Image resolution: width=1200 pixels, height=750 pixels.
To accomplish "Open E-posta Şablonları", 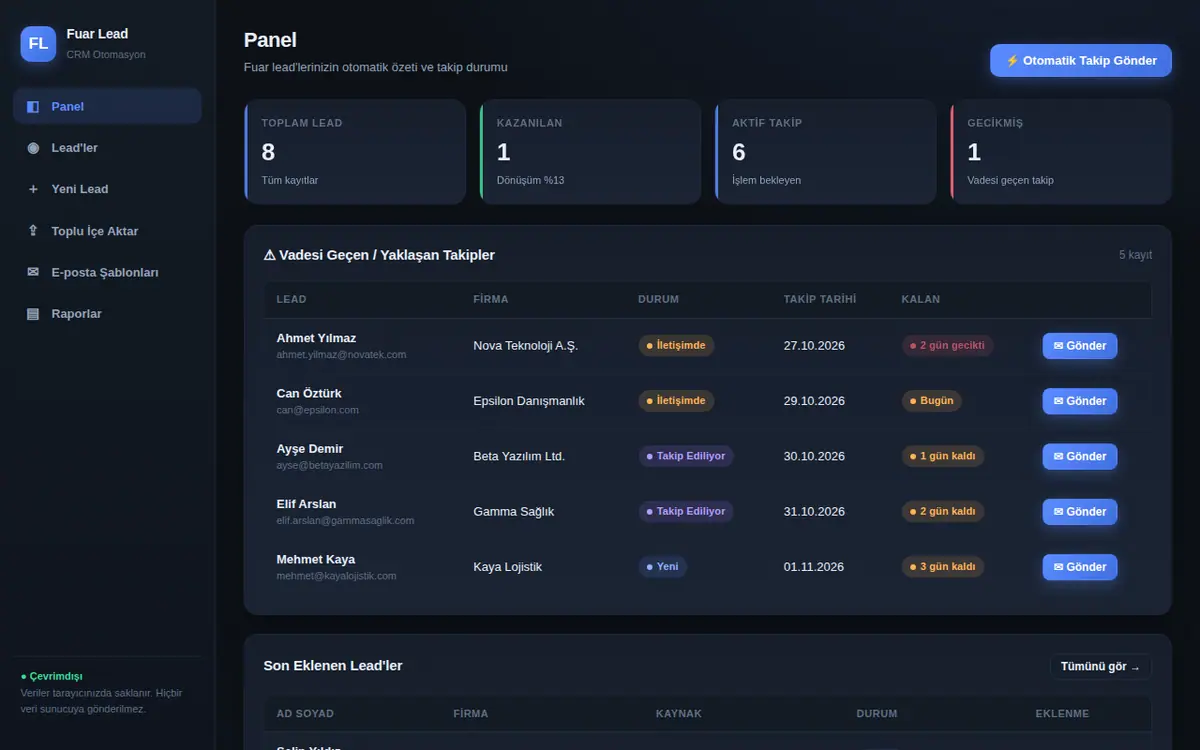I will point(108,272).
